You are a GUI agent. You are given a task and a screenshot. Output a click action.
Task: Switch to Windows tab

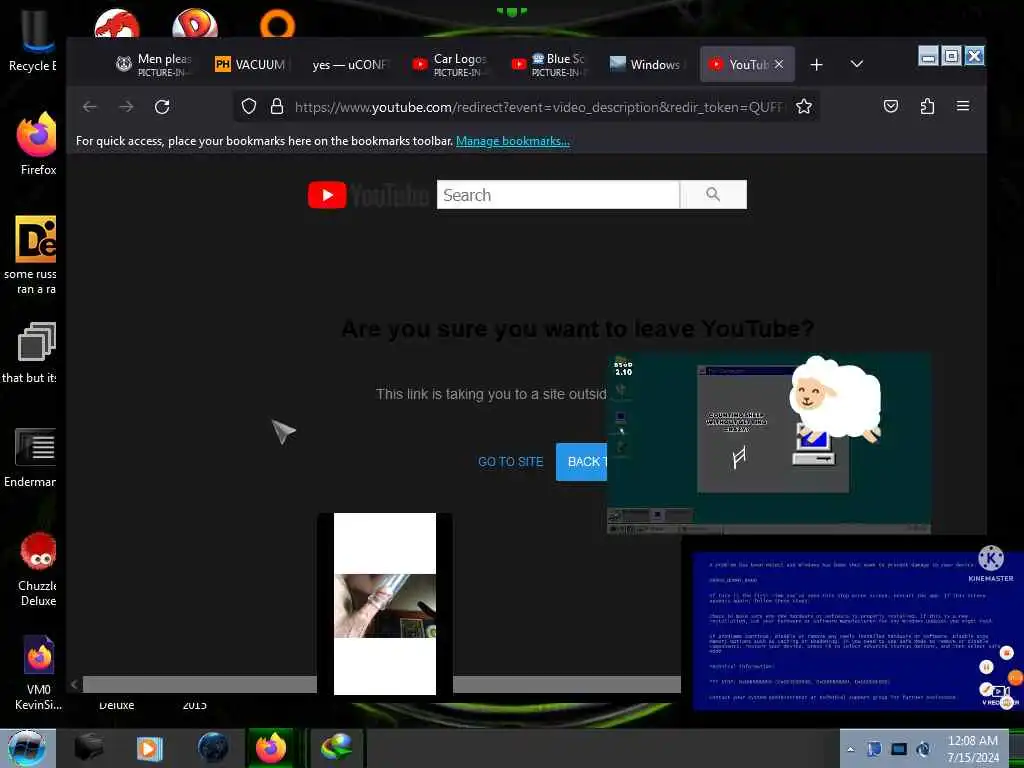tap(645, 64)
